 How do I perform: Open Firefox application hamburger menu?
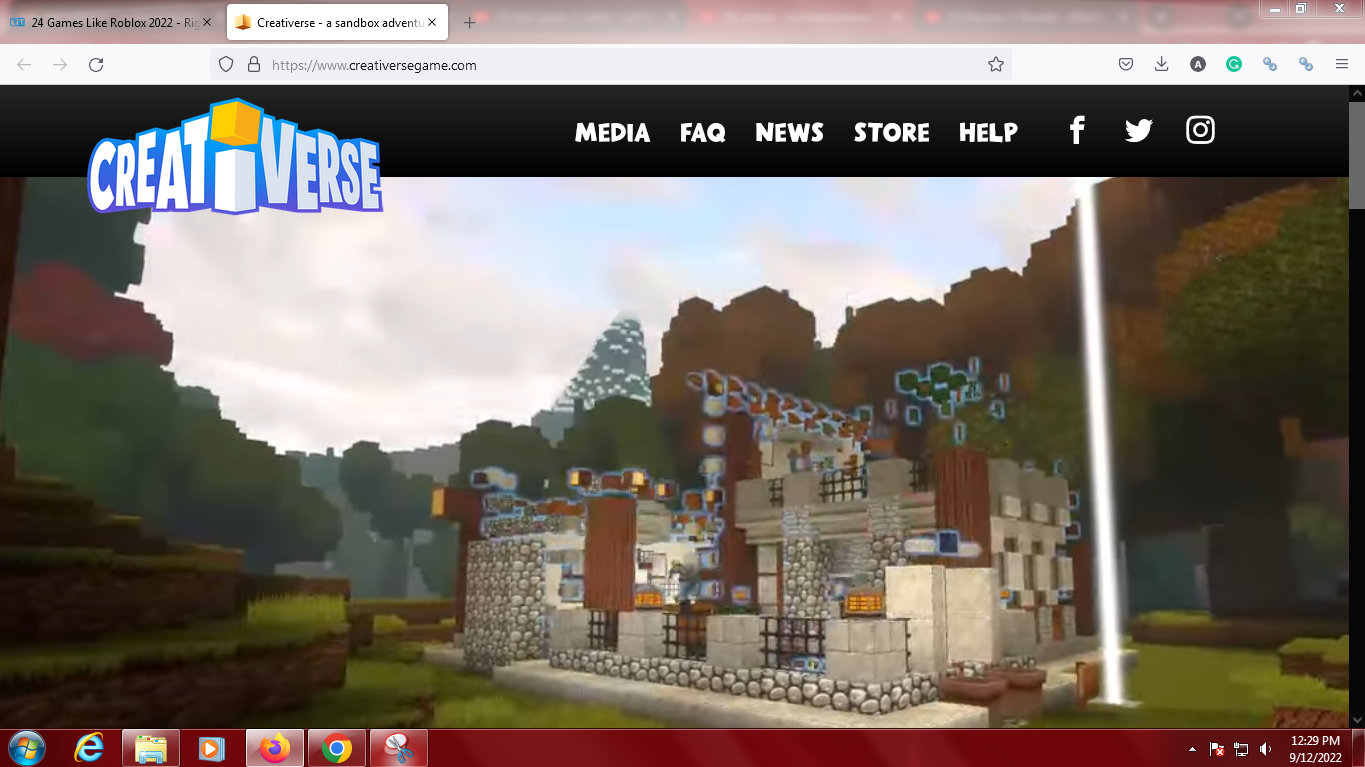(1342, 65)
